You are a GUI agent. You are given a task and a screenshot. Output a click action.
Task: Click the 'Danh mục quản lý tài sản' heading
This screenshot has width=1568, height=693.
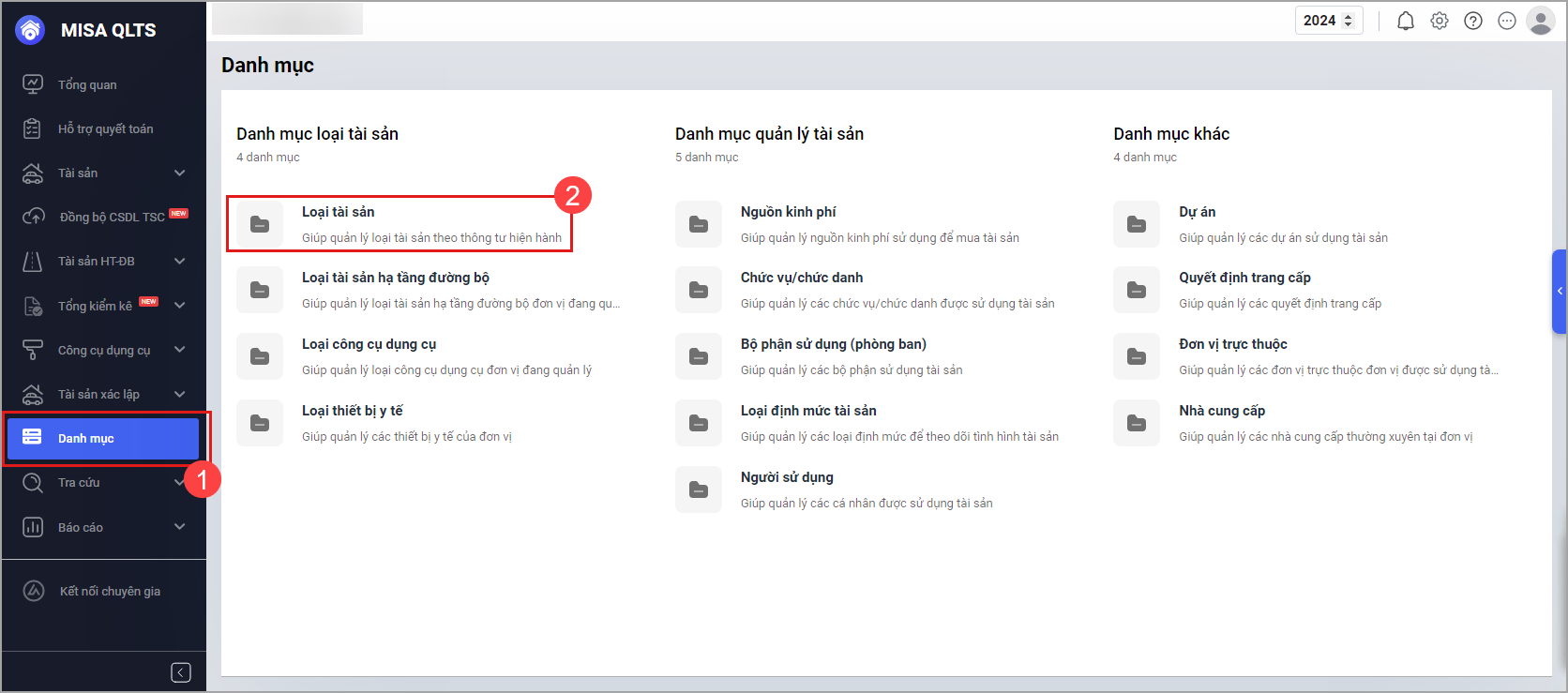(769, 134)
